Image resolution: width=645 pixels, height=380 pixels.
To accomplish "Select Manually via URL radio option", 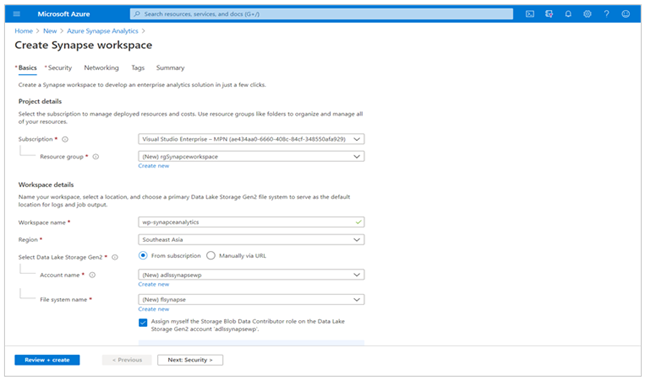I will (x=211, y=256).
